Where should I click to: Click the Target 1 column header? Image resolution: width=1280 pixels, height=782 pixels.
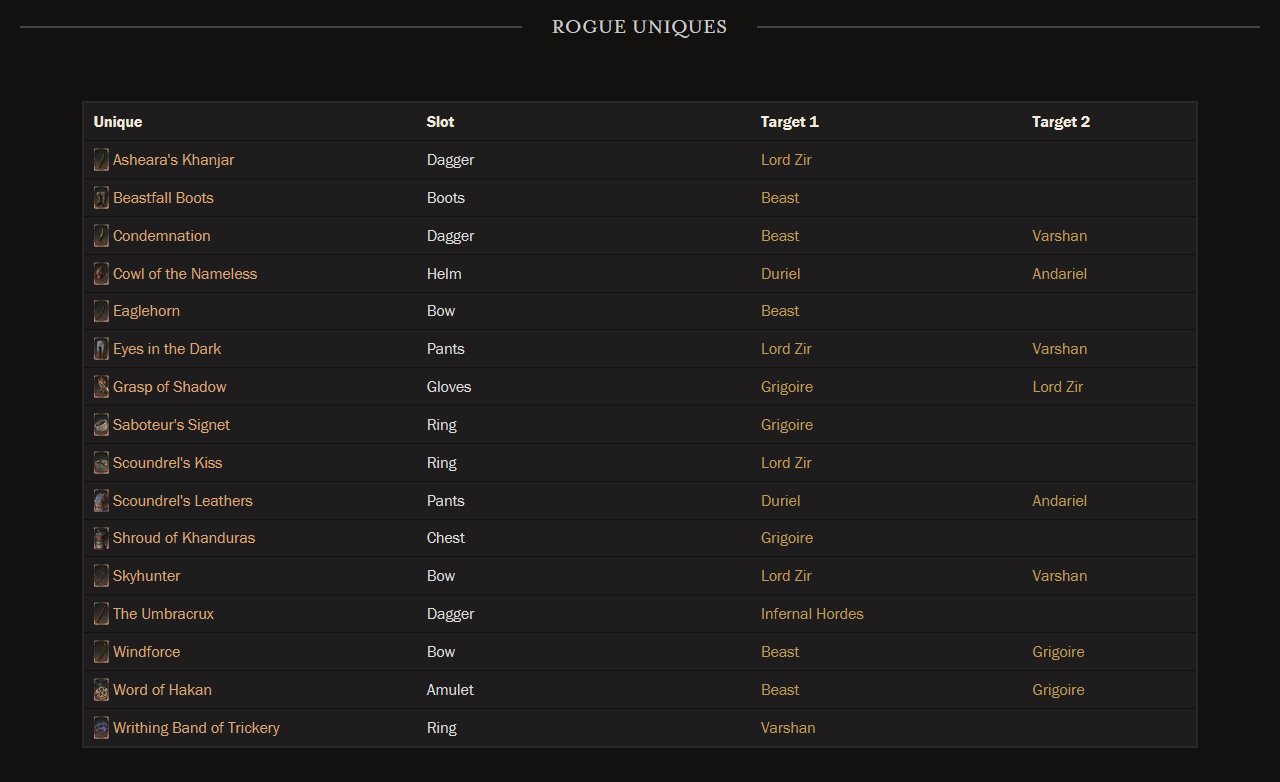pyautogui.click(x=790, y=122)
